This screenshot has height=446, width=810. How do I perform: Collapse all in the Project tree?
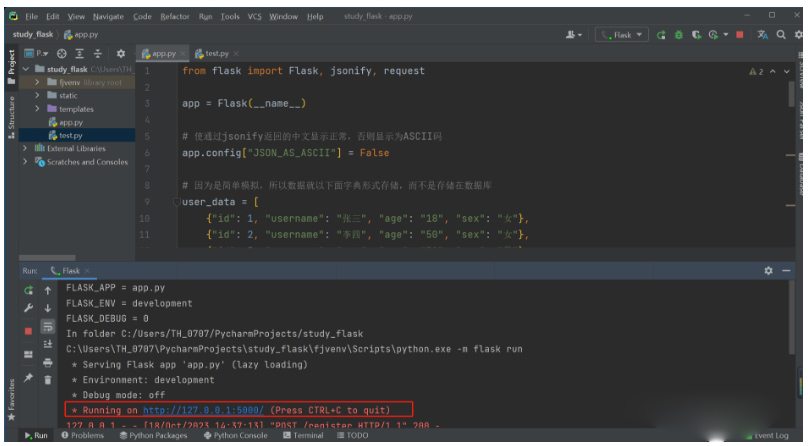coord(98,53)
